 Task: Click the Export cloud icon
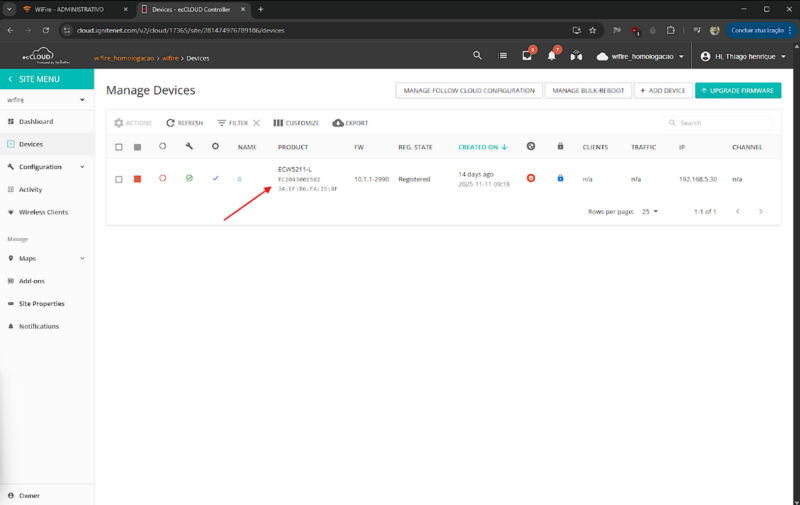[x=338, y=123]
